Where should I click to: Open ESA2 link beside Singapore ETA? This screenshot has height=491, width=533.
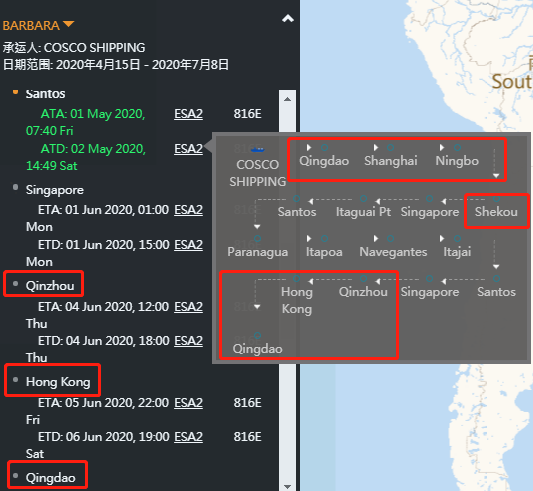[188, 210]
